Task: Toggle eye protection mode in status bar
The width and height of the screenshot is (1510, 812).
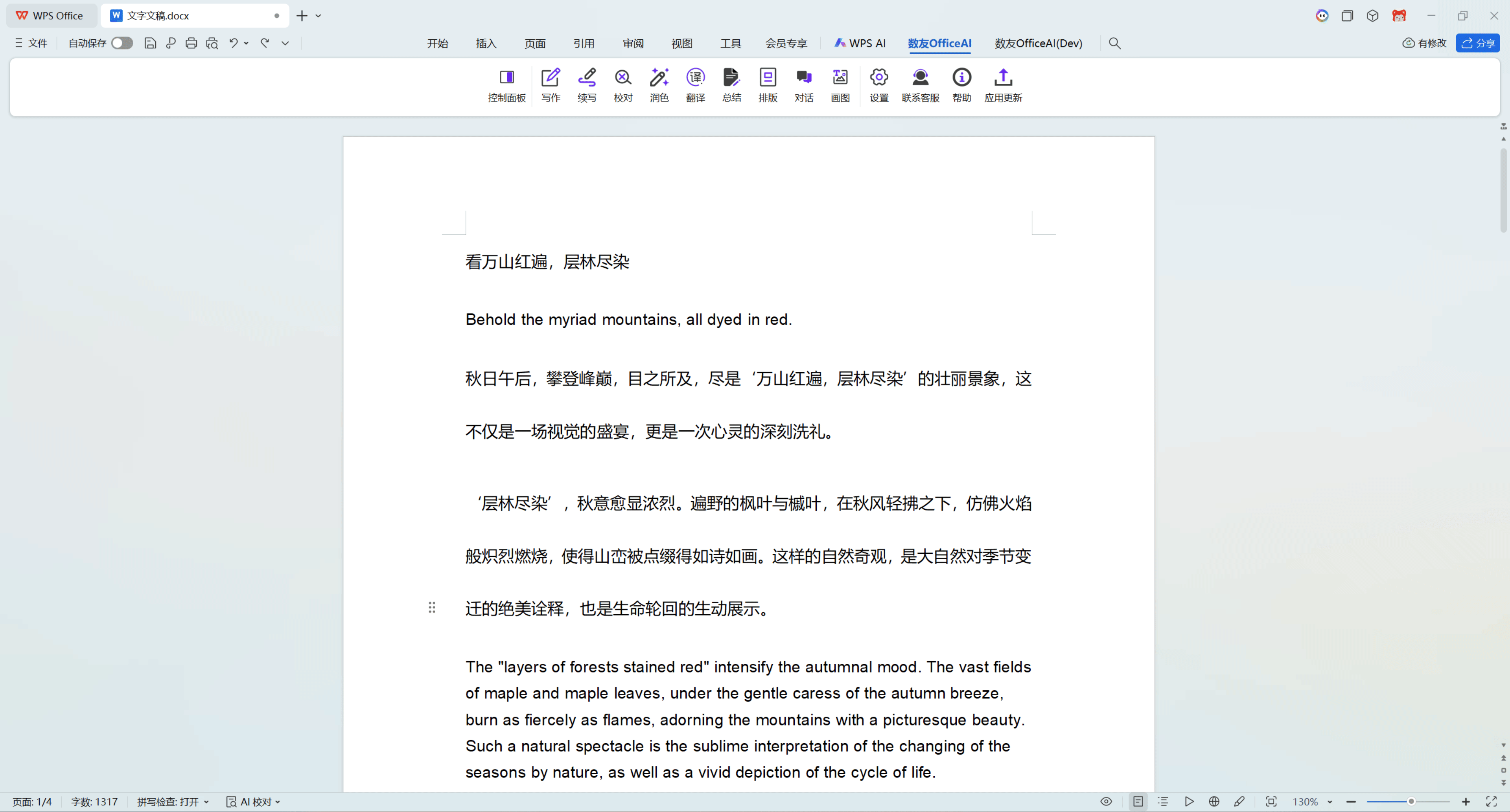Action: pyautogui.click(x=1106, y=801)
